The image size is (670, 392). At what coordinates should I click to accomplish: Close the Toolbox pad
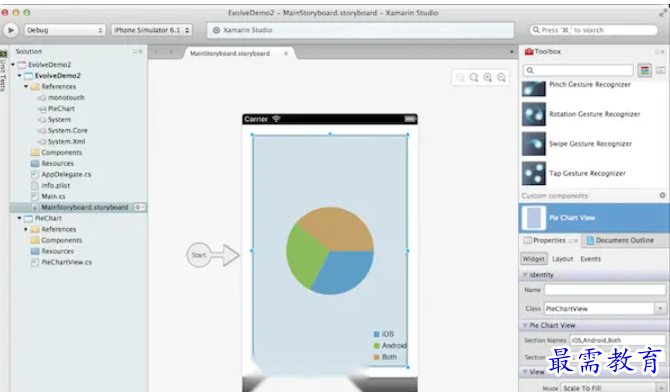(x=663, y=52)
